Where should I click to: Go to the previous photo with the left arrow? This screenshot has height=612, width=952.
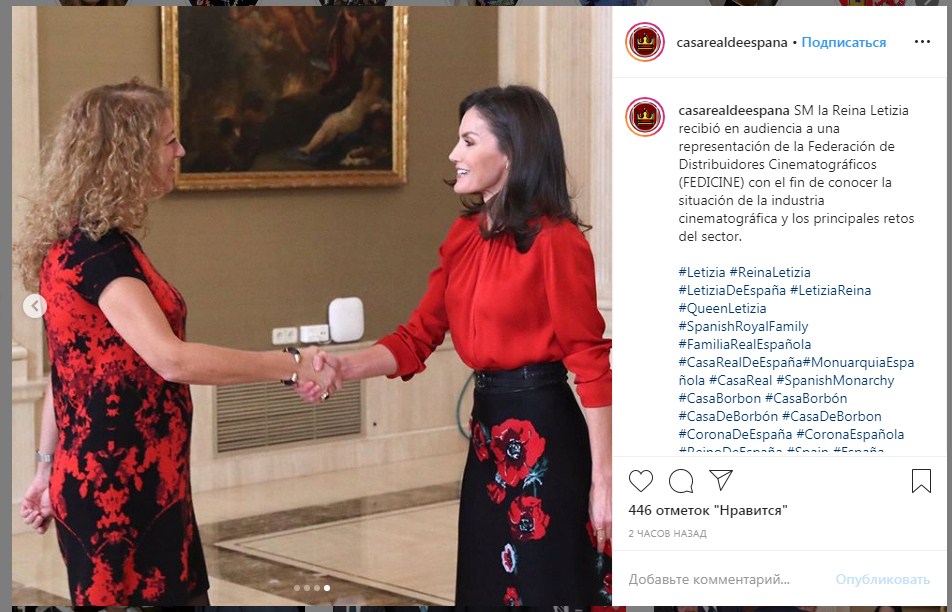point(35,305)
